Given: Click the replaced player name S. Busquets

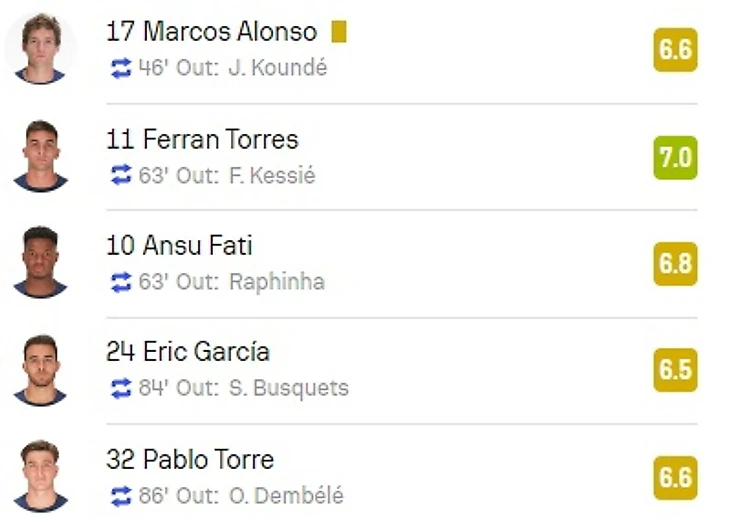Looking at the screenshot, I should coord(289,388).
